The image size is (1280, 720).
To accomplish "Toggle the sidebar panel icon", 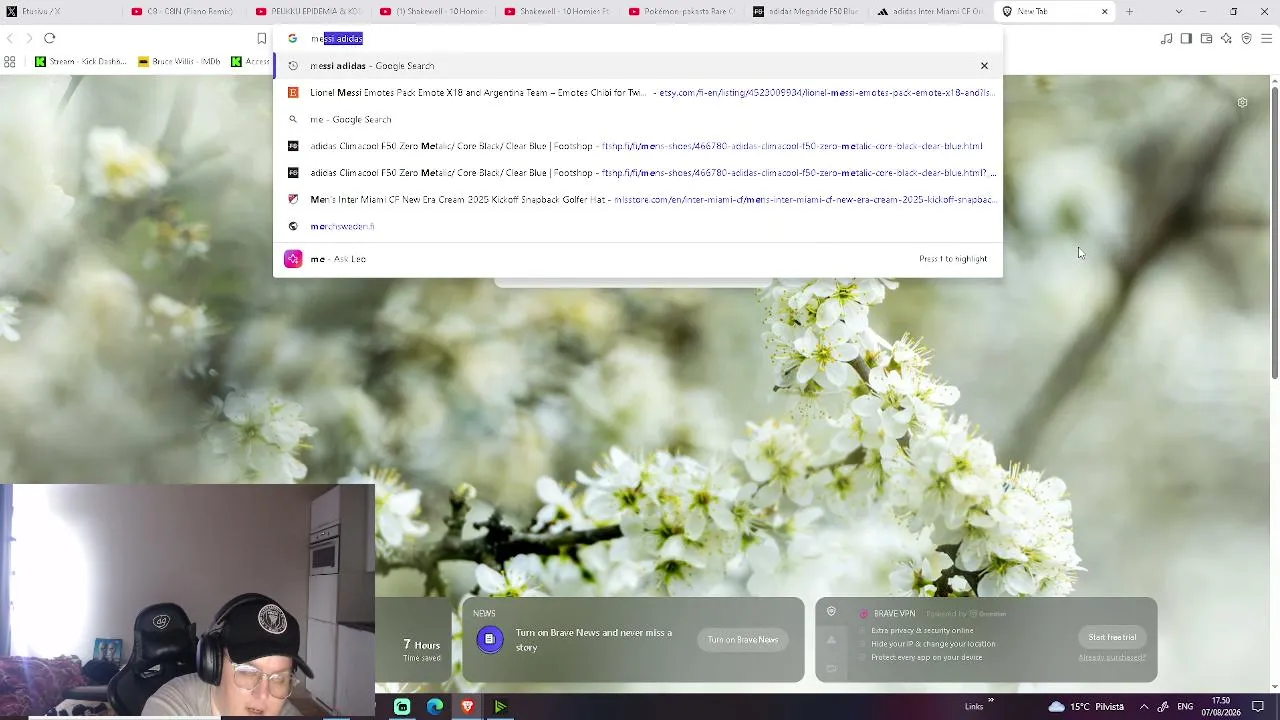I will (1186, 38).
